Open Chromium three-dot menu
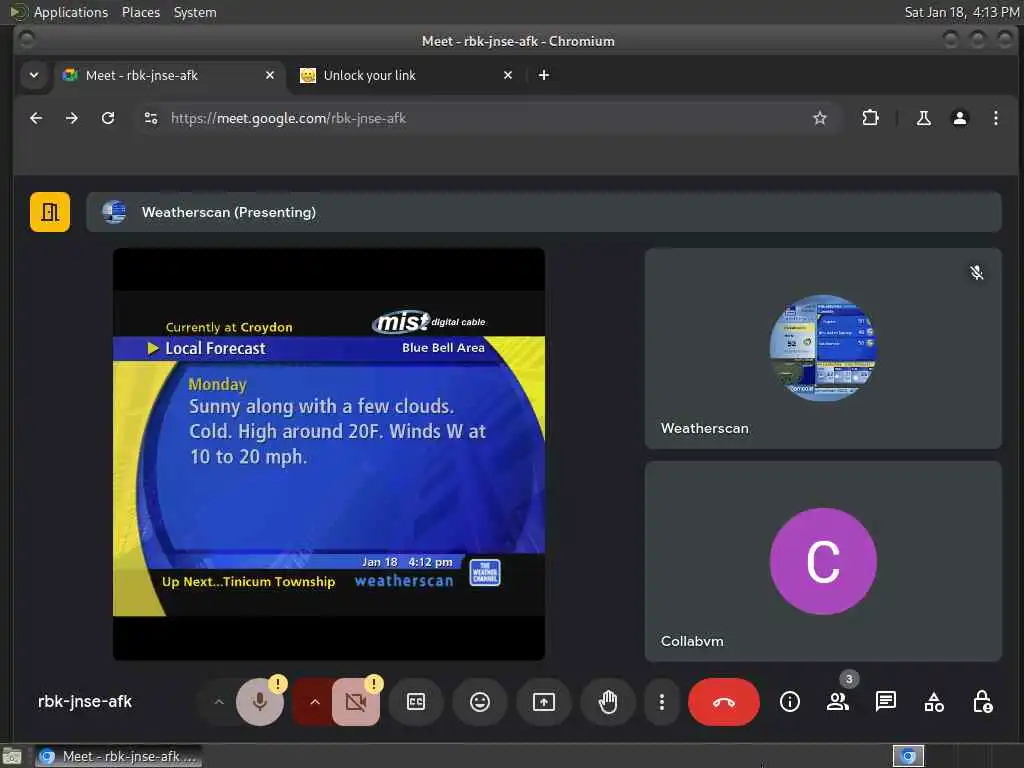This screenshot has width=1024, height=768. [x=995, y=118]
